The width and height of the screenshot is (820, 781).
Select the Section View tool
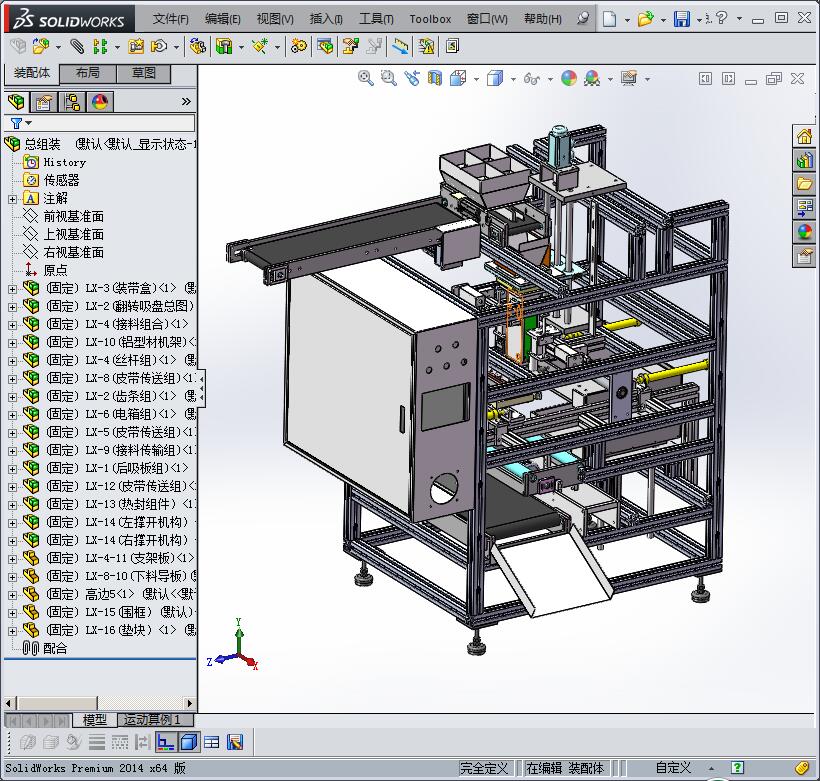point(434,78)
